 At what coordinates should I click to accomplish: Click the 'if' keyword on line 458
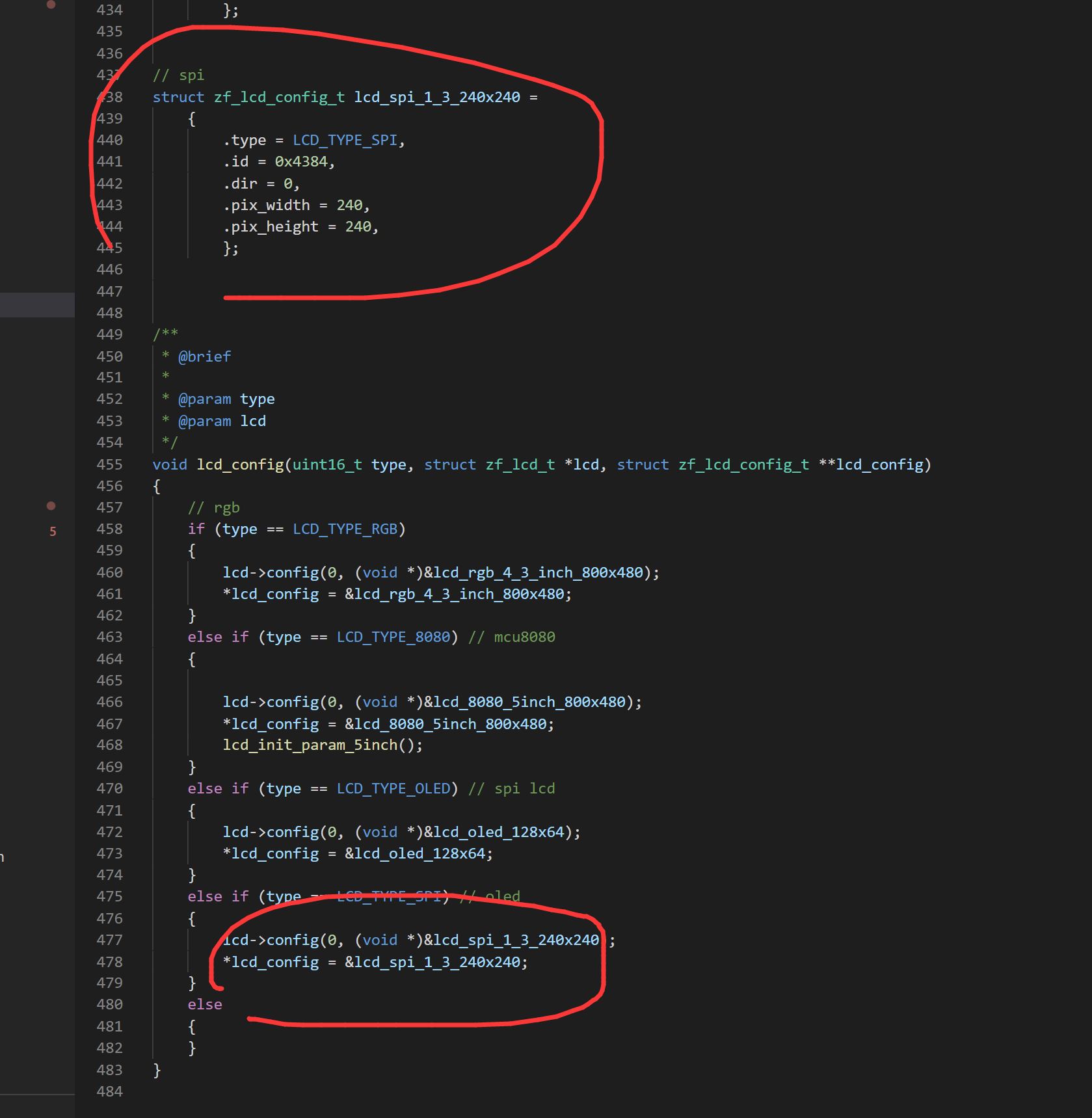[196, 529]
